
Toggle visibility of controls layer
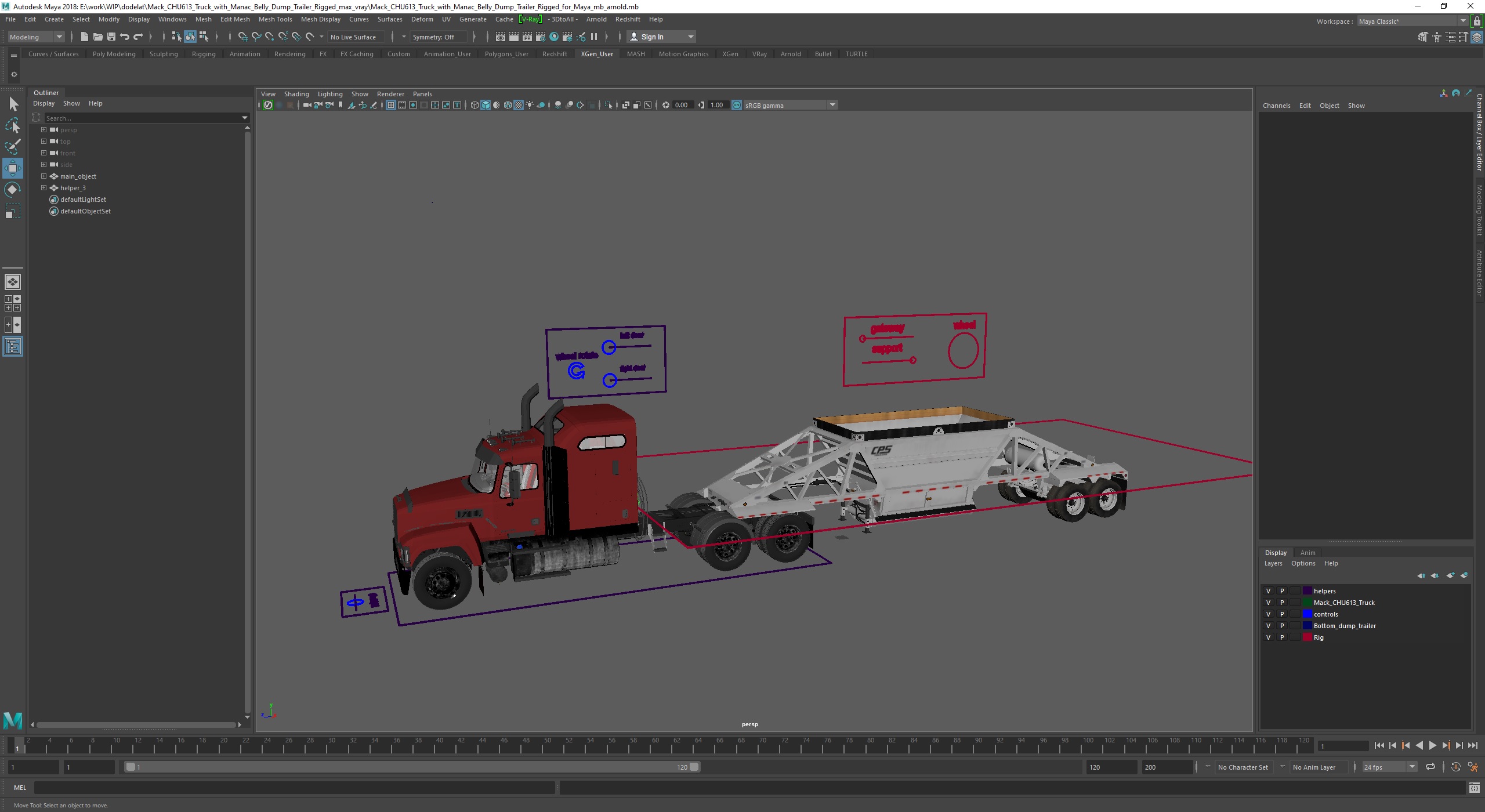(x=1268, y=614)
